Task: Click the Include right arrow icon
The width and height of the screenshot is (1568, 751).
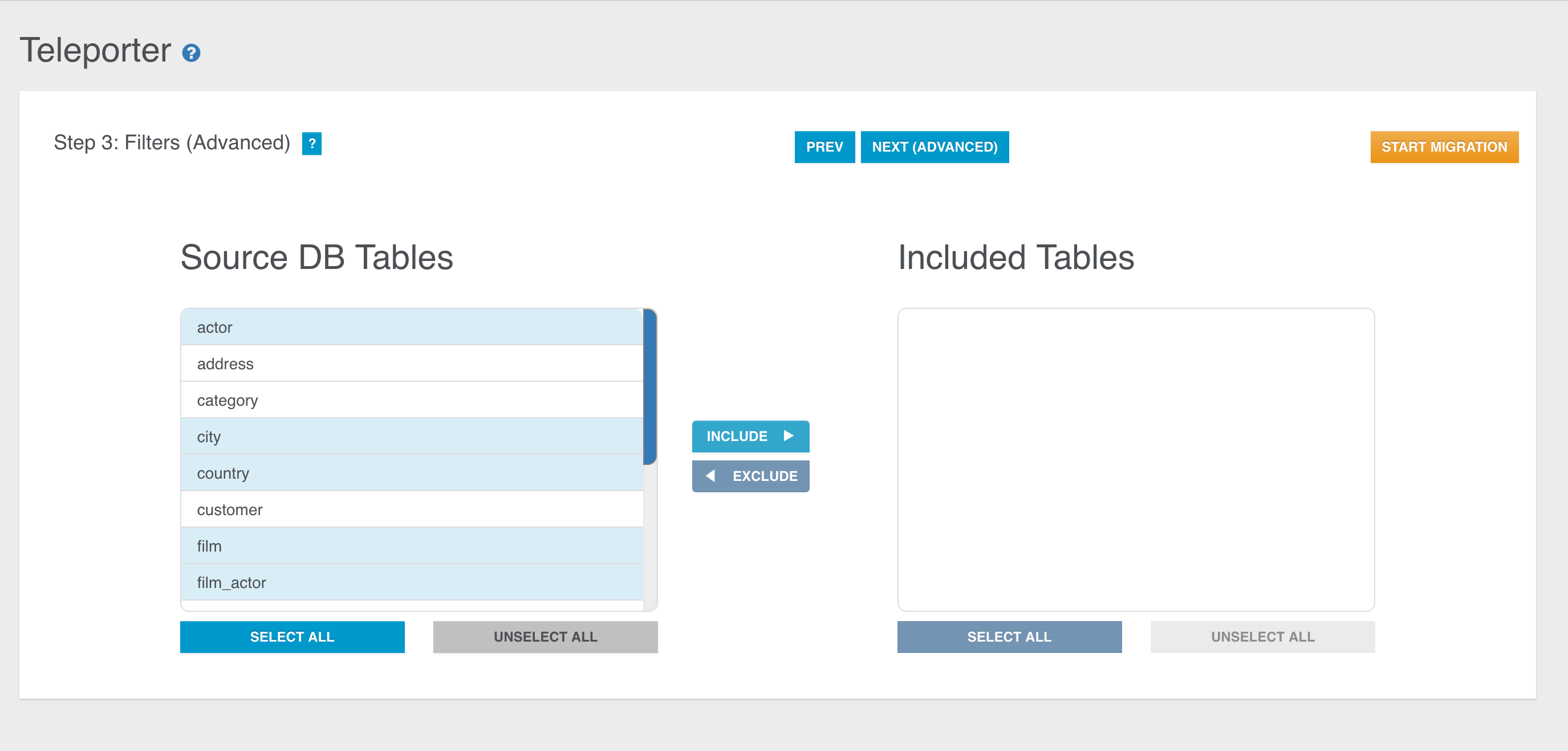Action: click(x=788, y=436)
